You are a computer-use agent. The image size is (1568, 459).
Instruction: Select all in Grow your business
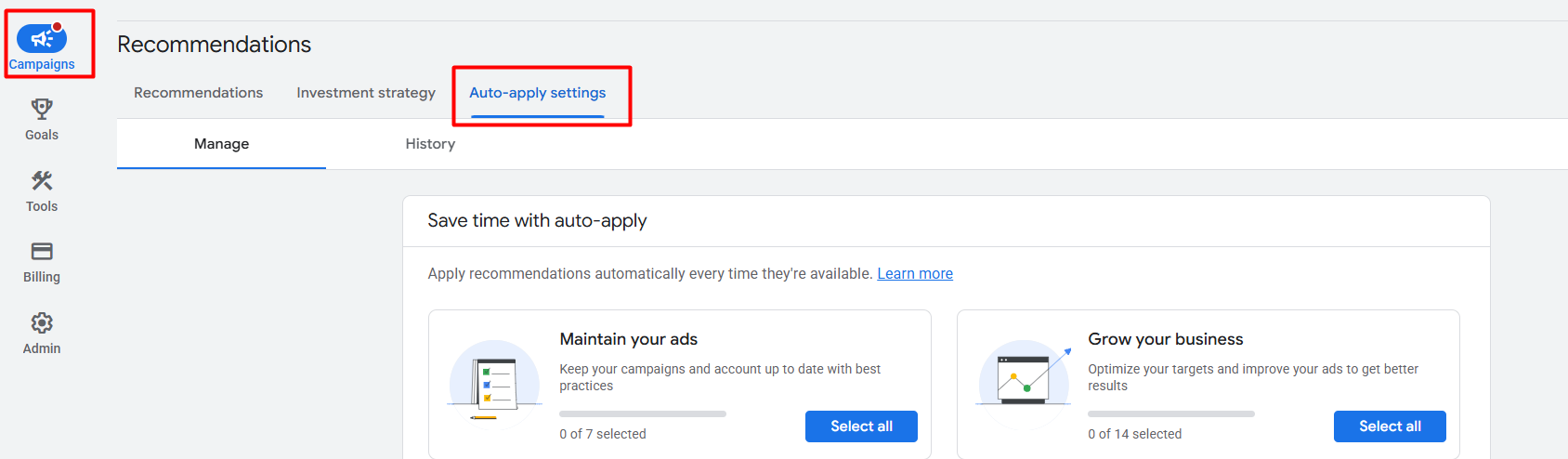pos(1390,426)
